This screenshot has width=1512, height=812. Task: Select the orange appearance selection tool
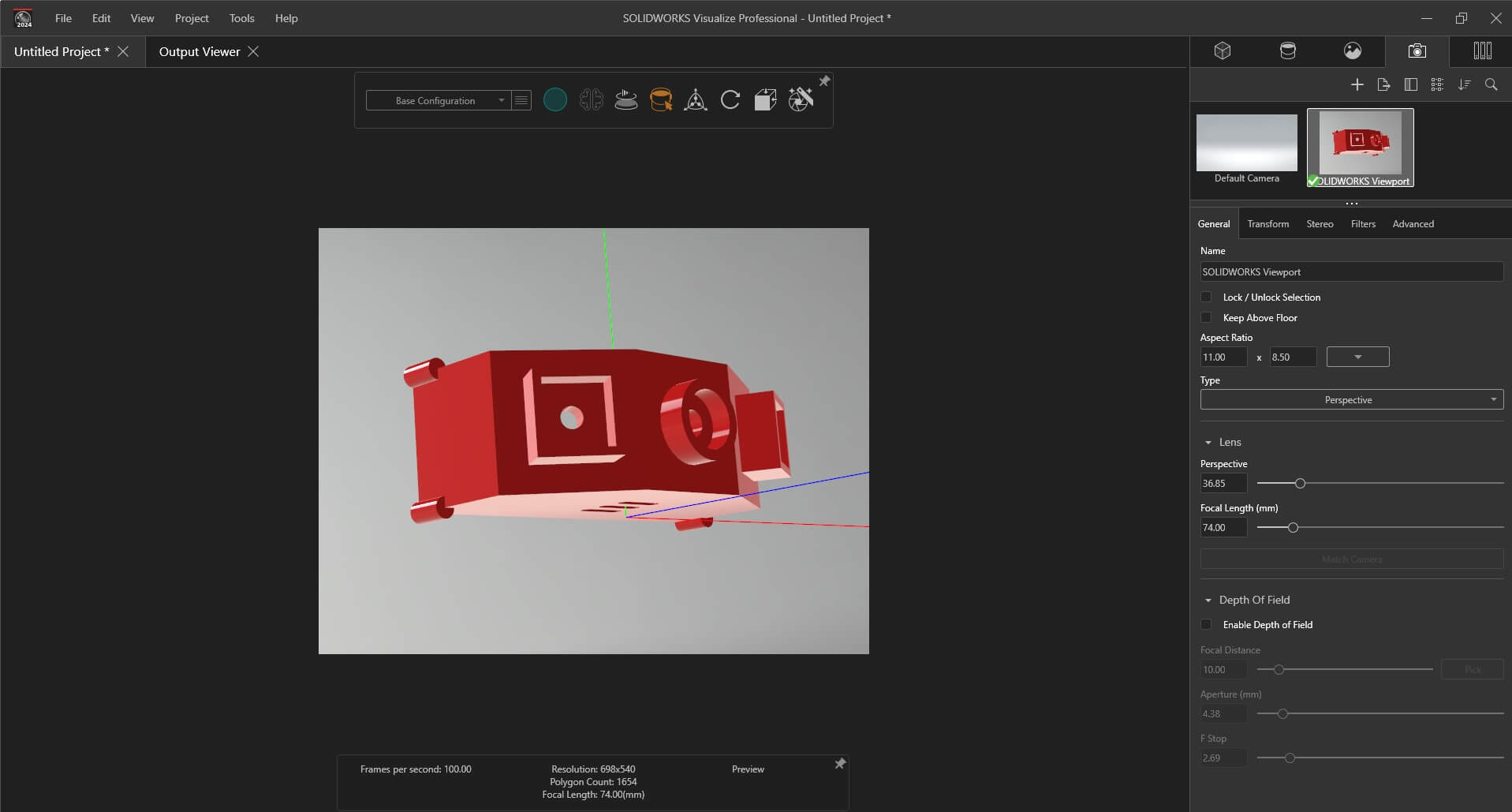point(660,100)
